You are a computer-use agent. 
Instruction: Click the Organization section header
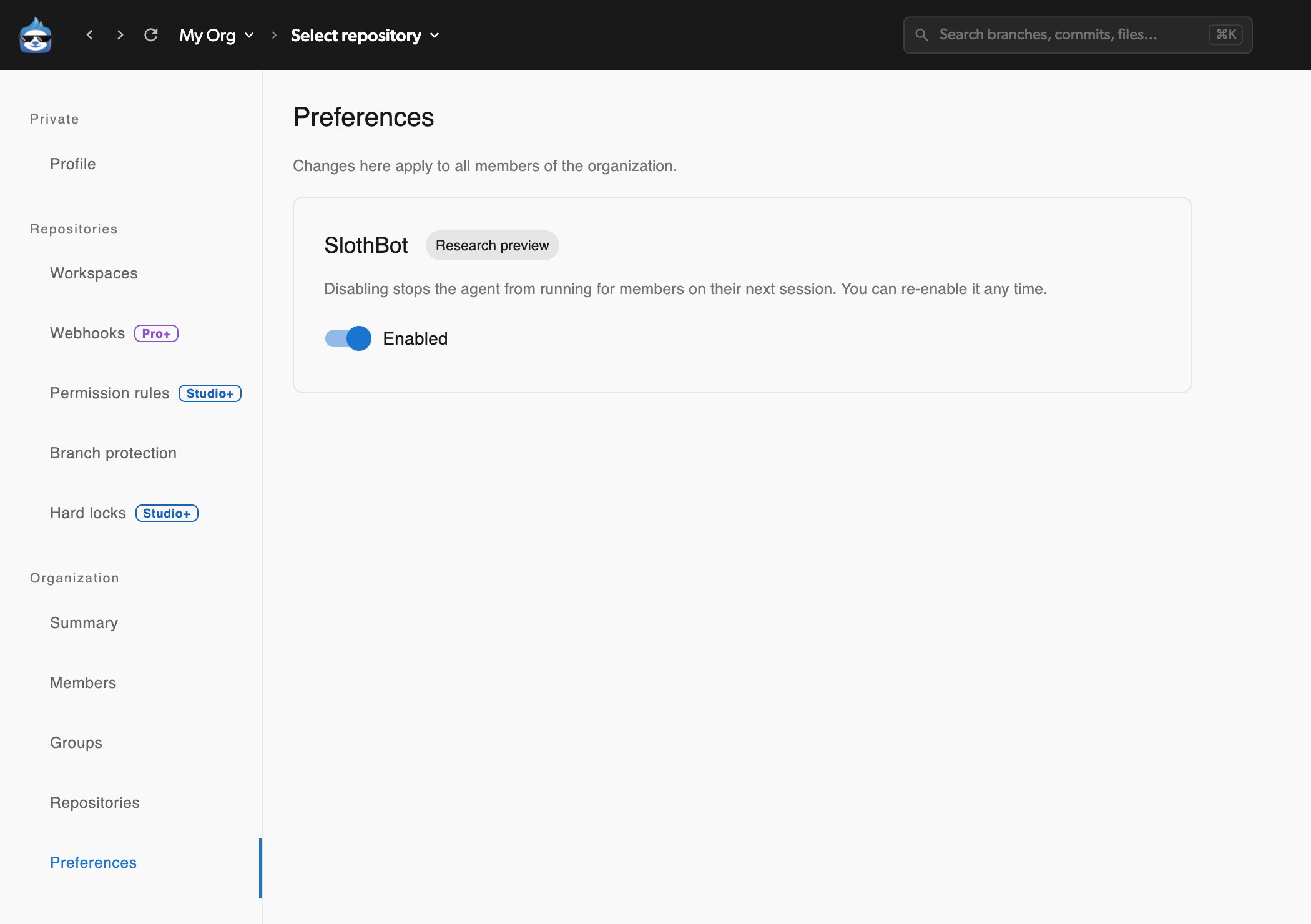pos(74,577)
